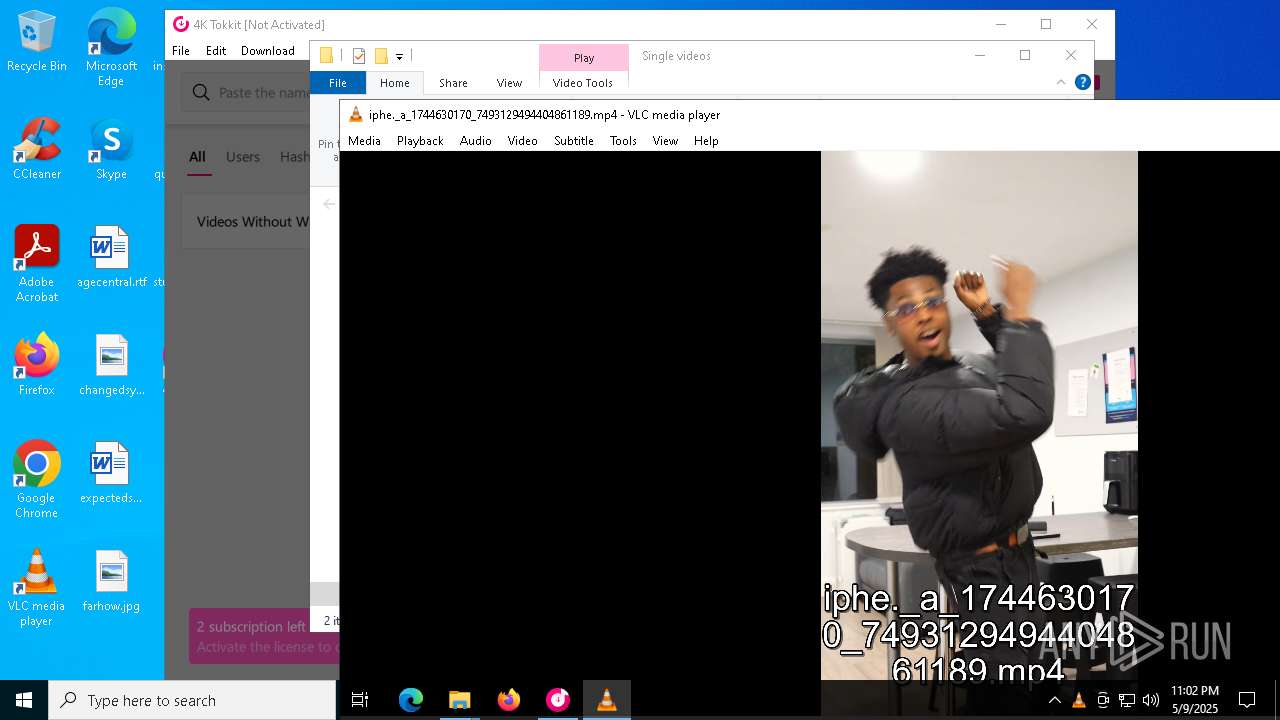Select the Skype desktop shortcut
The width and height of the screenshot is (1280, 720).
[x=111, y=149]
